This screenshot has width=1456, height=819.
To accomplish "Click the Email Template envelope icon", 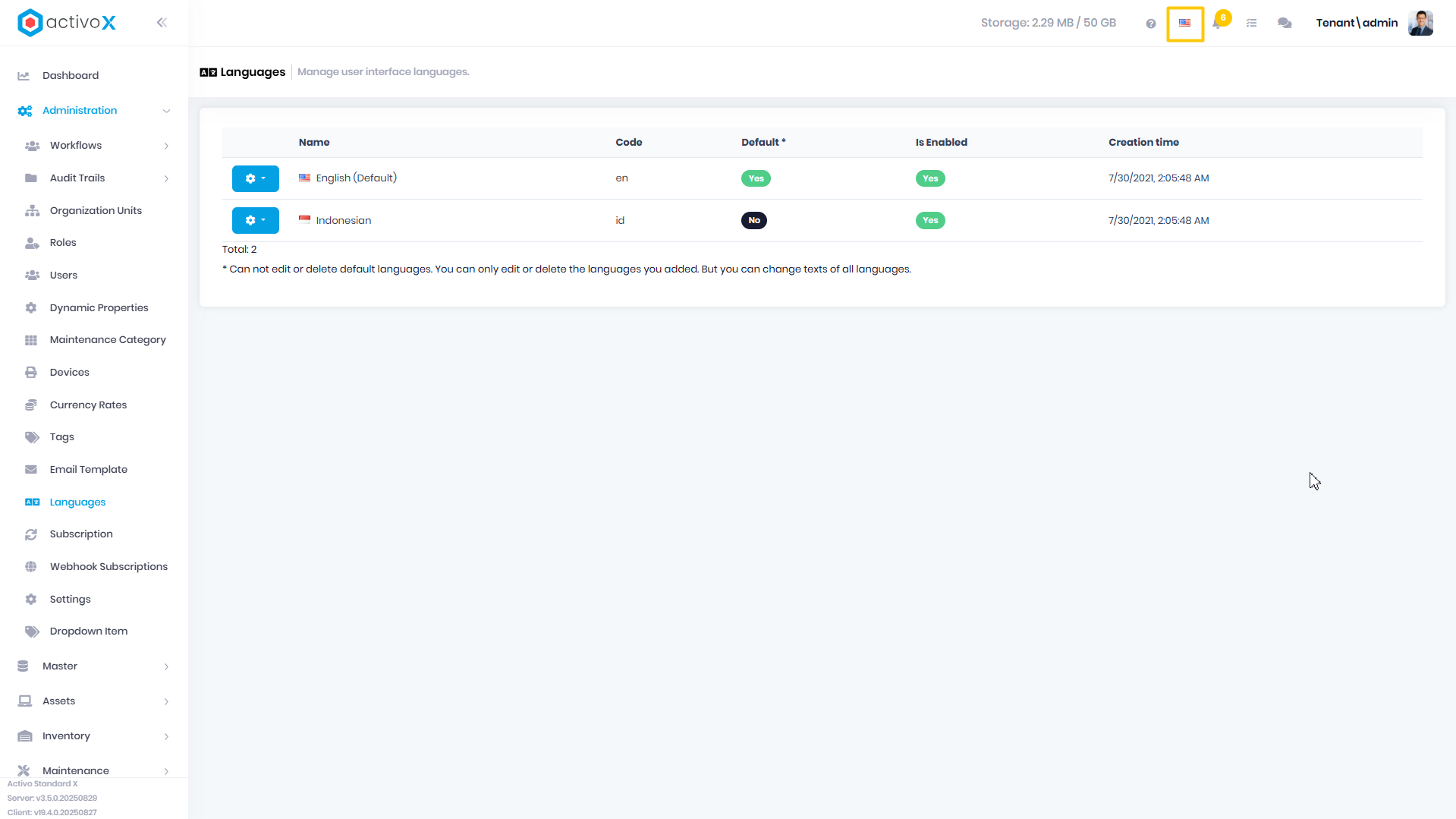I will click(31, 470).
